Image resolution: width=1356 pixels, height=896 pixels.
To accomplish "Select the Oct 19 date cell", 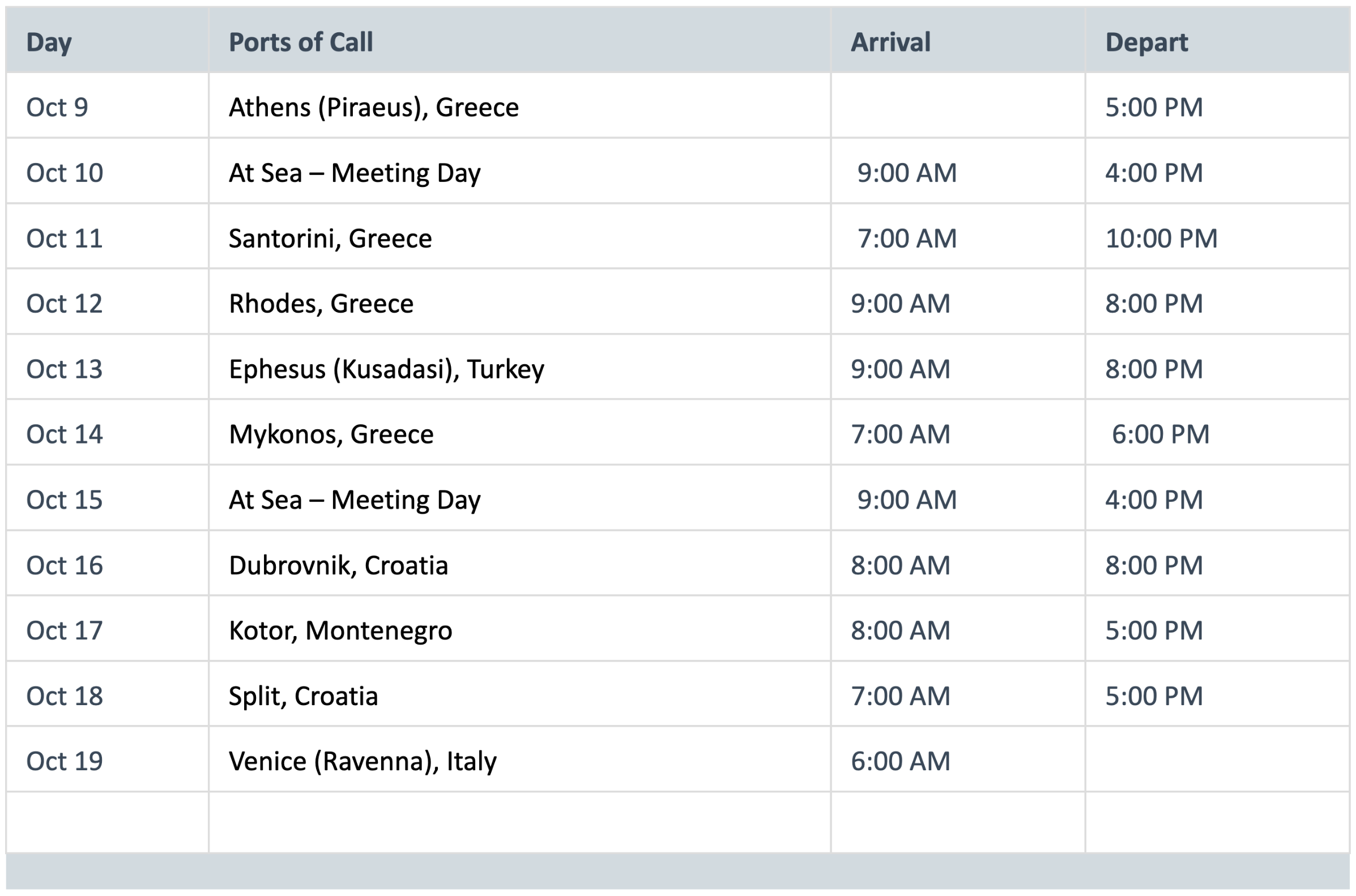I will (x=65, y=761).
